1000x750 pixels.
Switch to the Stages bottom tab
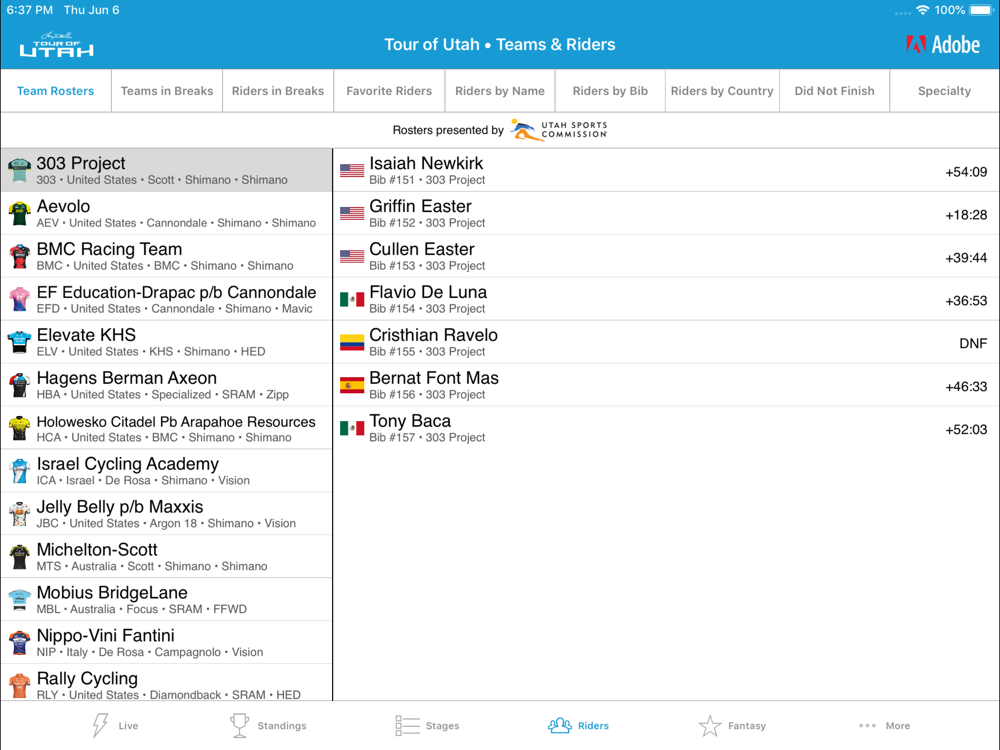tap(427, 725)
